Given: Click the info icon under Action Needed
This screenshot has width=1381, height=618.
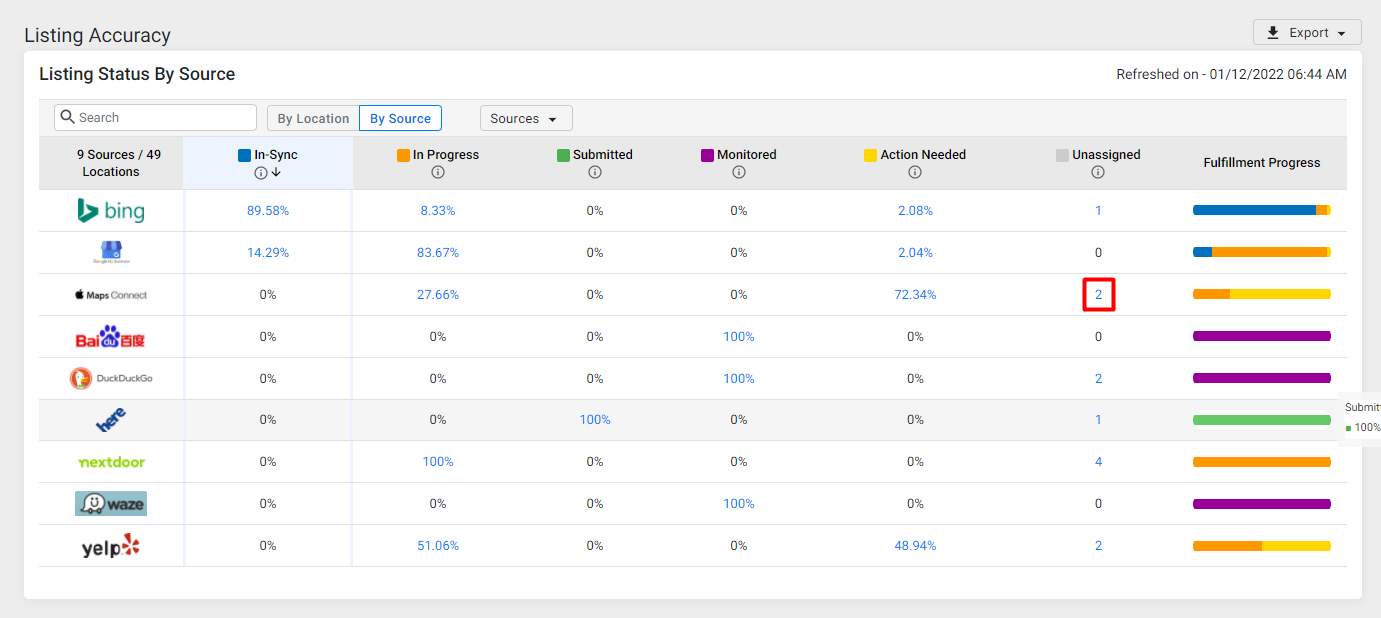Looking at the screenshot, I should tap(915, 172).
